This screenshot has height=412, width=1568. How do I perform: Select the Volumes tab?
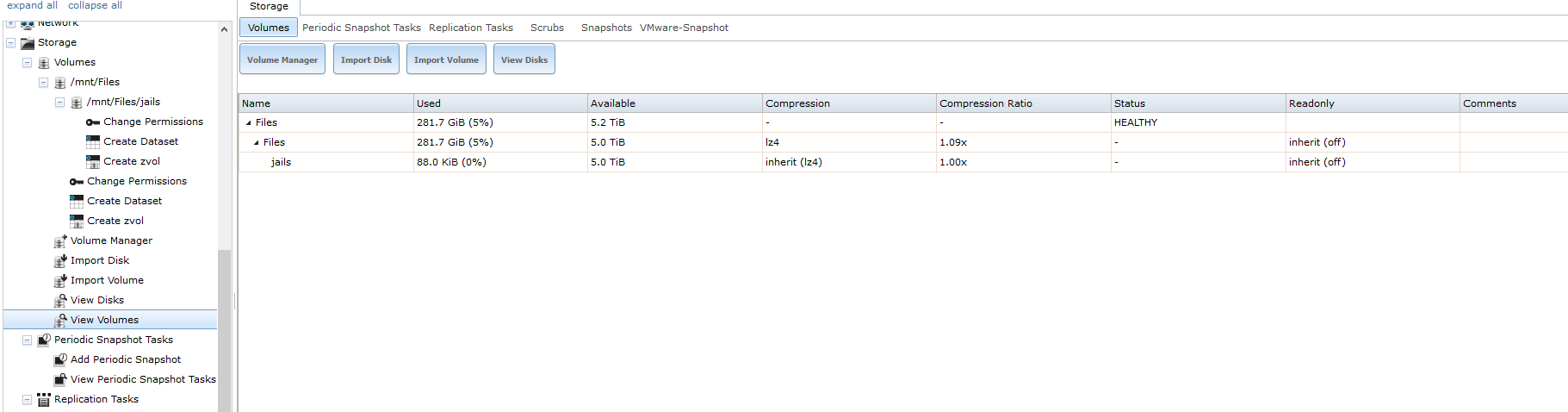pos(269,28)
